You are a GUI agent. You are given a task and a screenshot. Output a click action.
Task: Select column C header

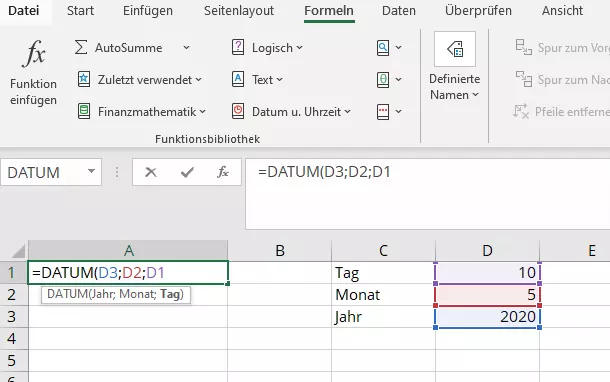click(x=383, y=251)
